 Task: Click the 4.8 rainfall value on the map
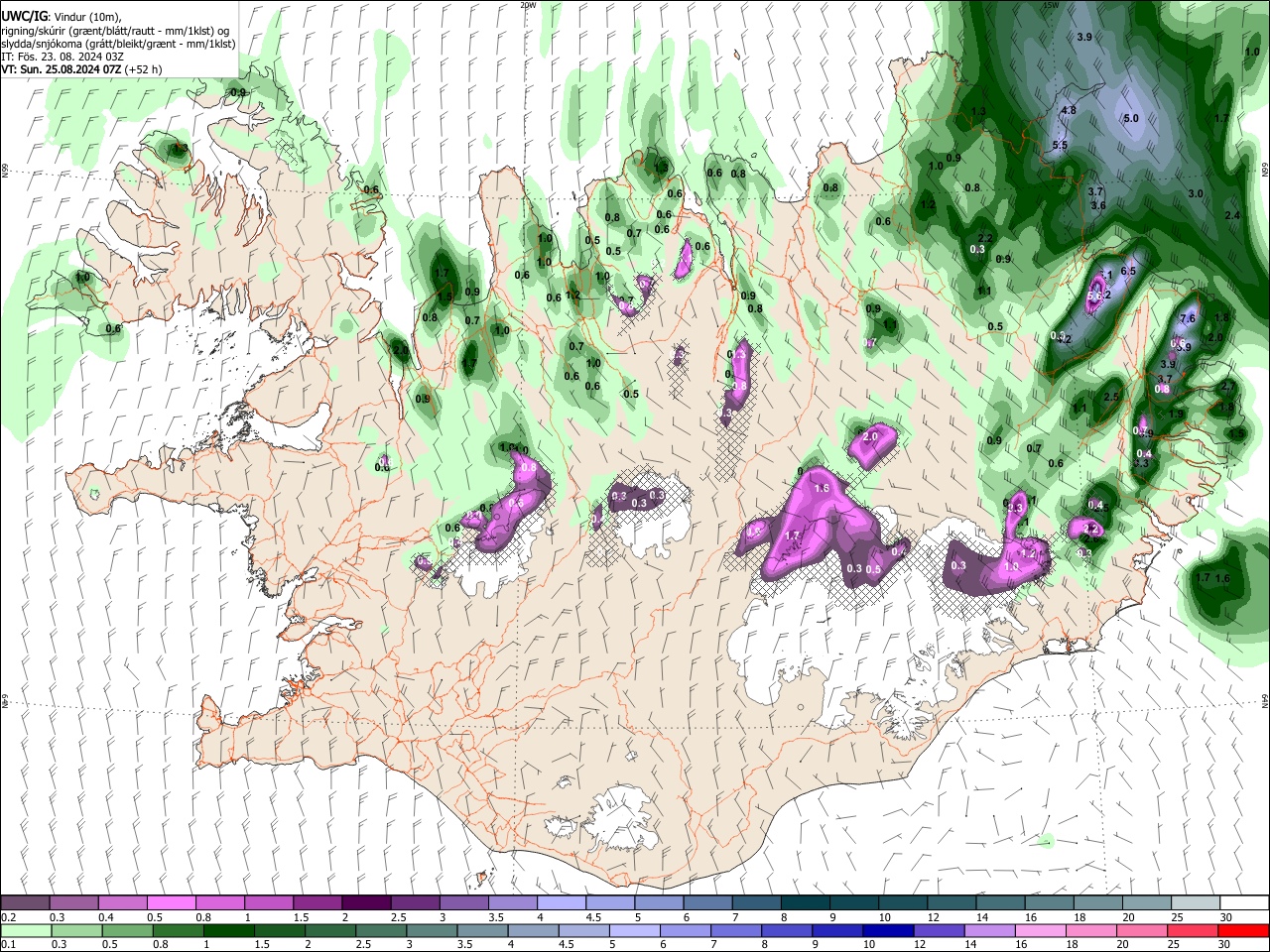[1069, 110]
